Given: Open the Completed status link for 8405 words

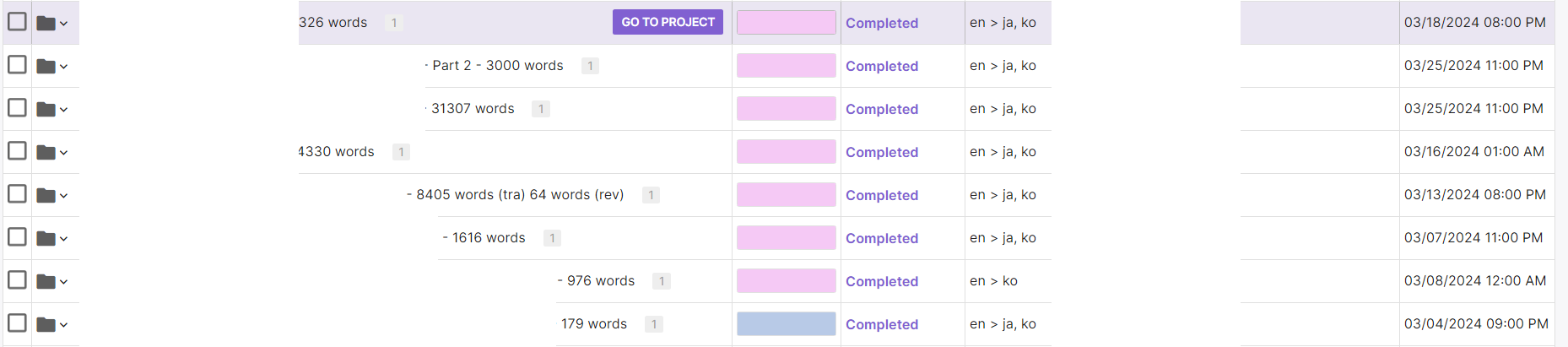Looking at the screenshot, I should click(882, 195).
